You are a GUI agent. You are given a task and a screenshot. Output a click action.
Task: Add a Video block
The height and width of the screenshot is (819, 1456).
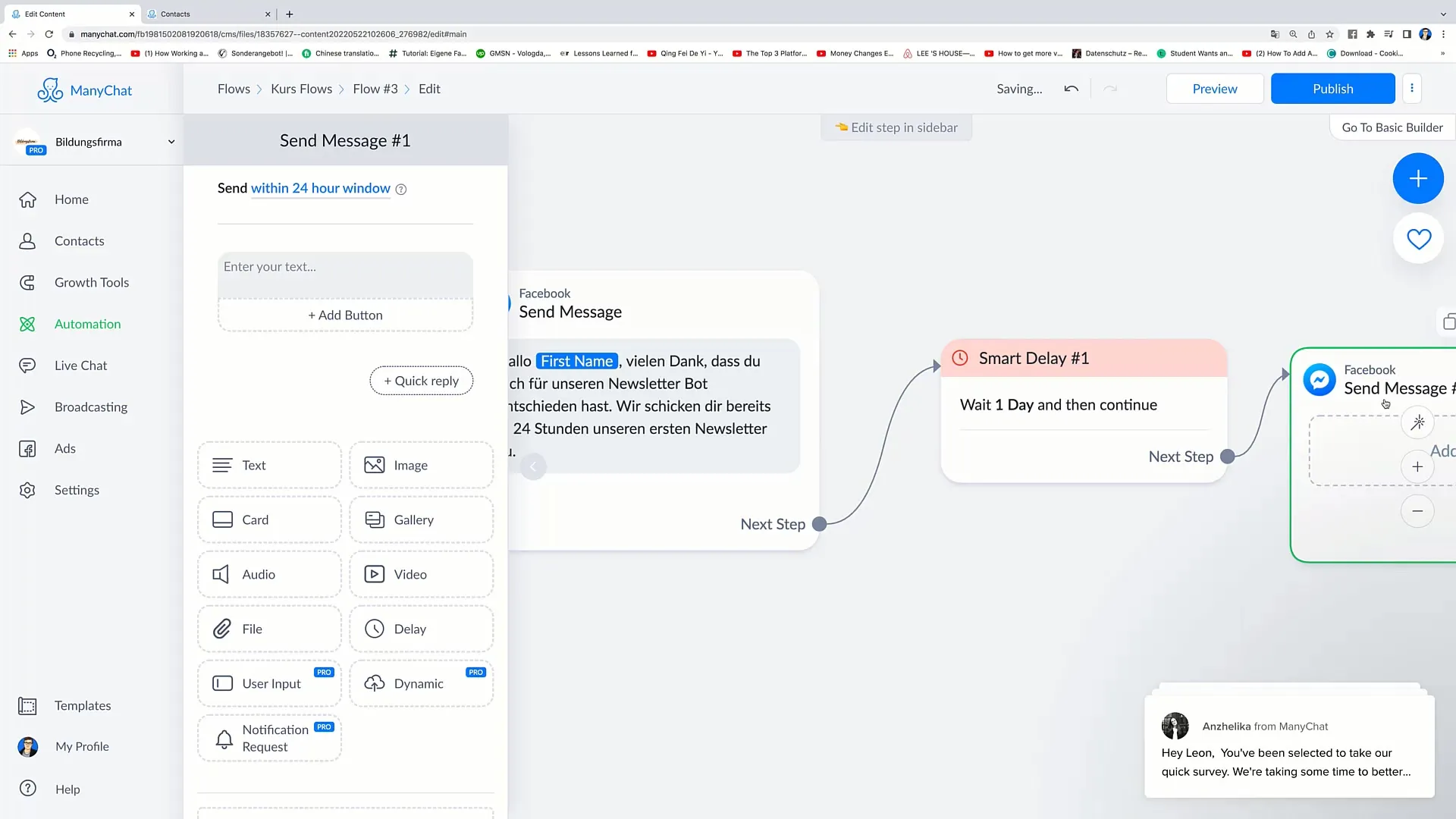pos(421,575)
